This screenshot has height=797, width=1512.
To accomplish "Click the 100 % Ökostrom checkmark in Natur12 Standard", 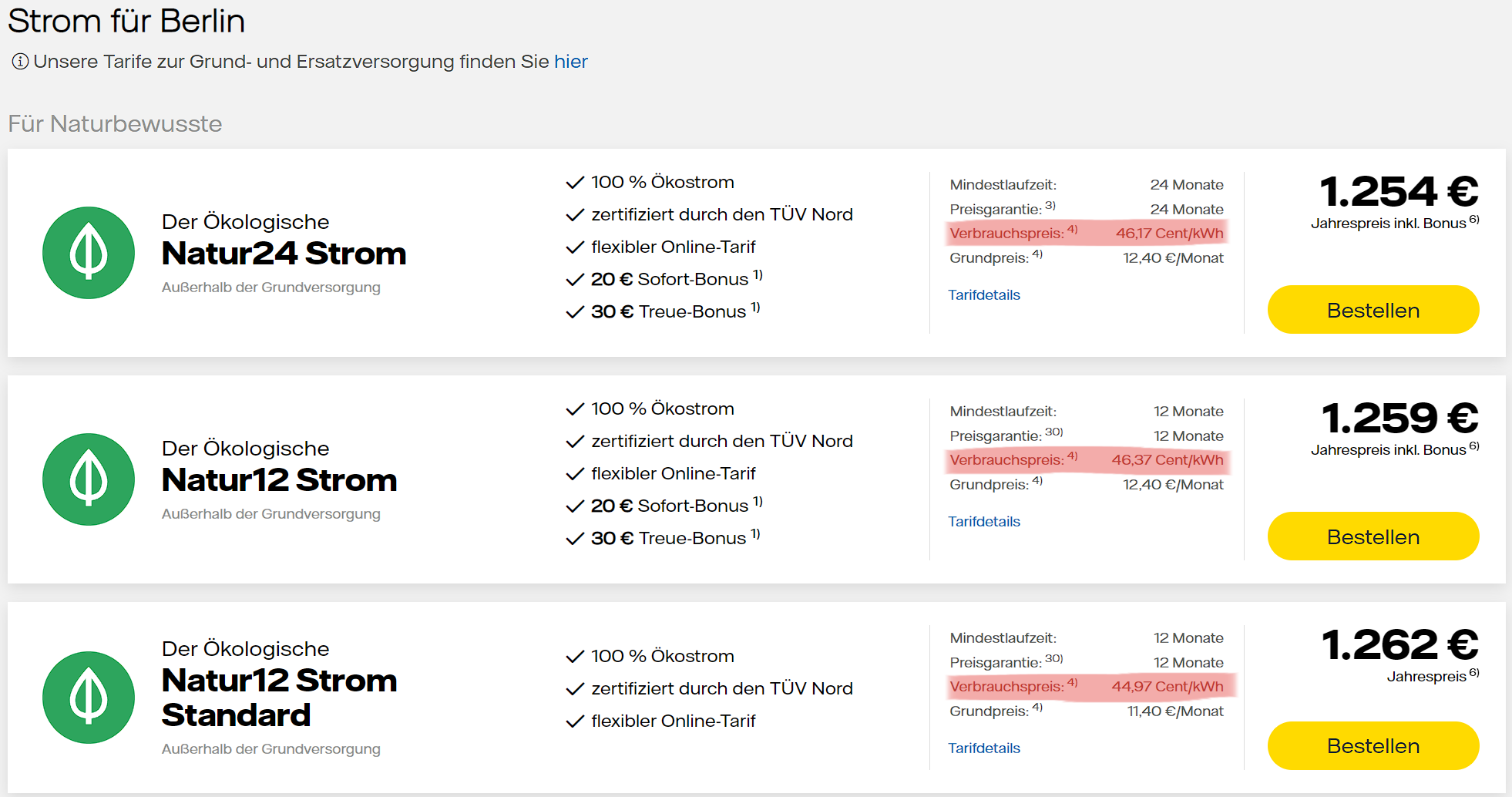I will (575, 657).
